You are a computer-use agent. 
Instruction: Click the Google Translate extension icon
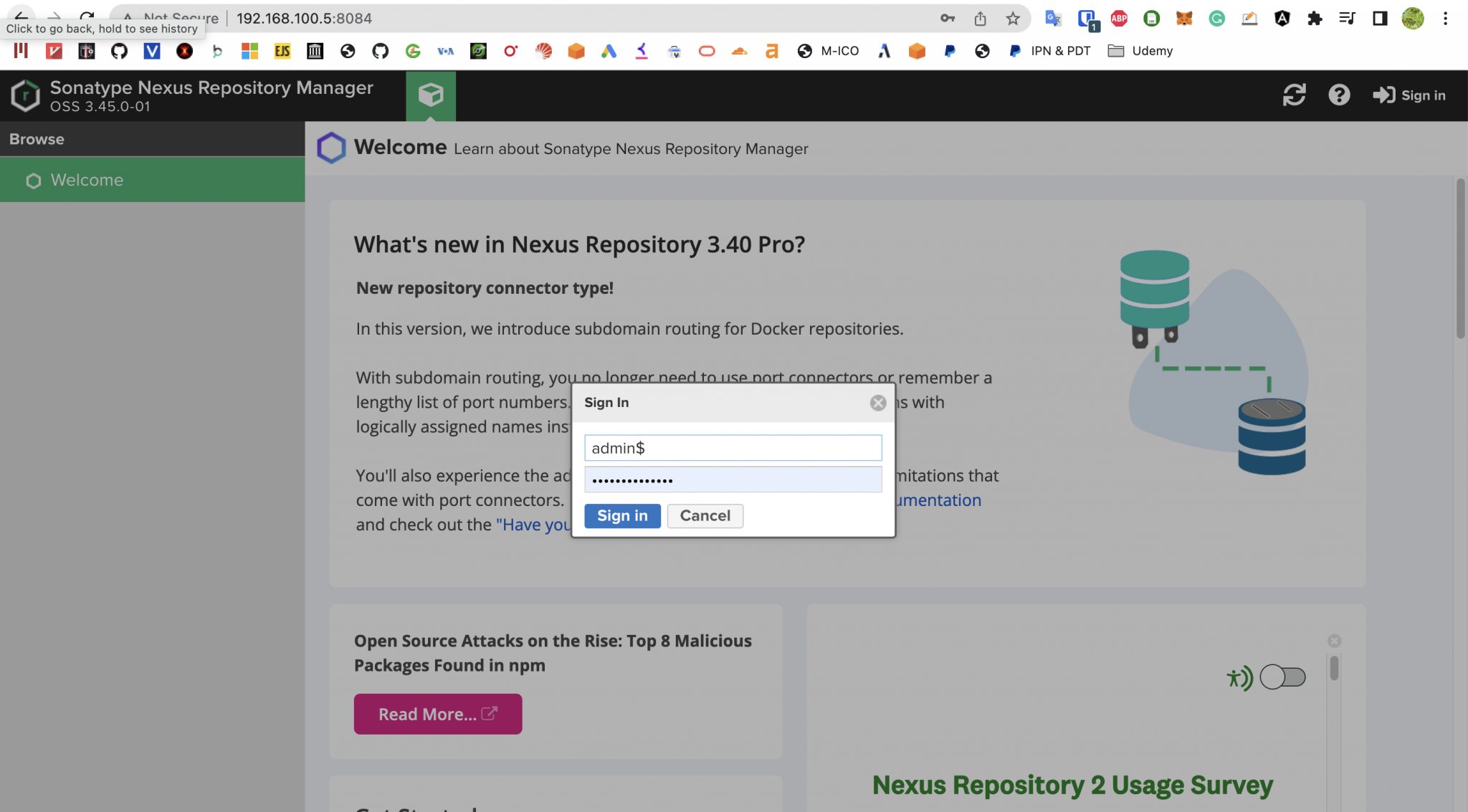(x=1052, y=18)
